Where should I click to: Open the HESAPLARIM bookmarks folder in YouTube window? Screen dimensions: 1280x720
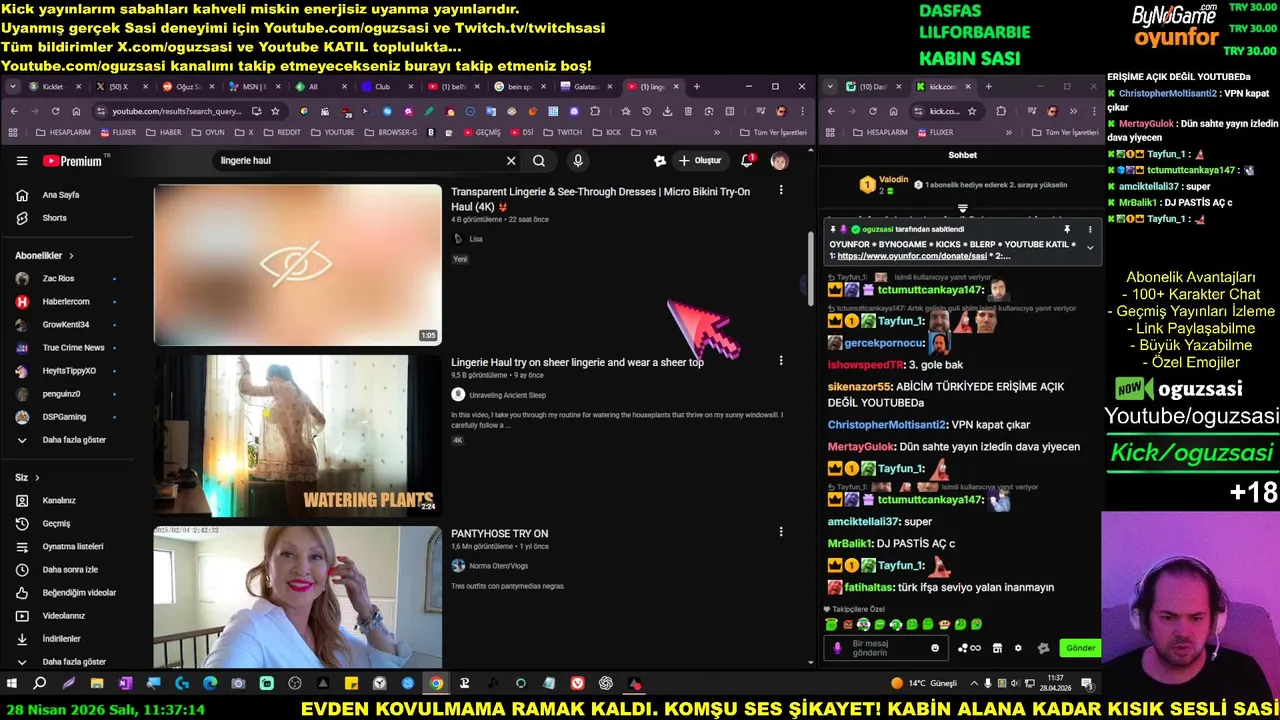click(63, 132)
